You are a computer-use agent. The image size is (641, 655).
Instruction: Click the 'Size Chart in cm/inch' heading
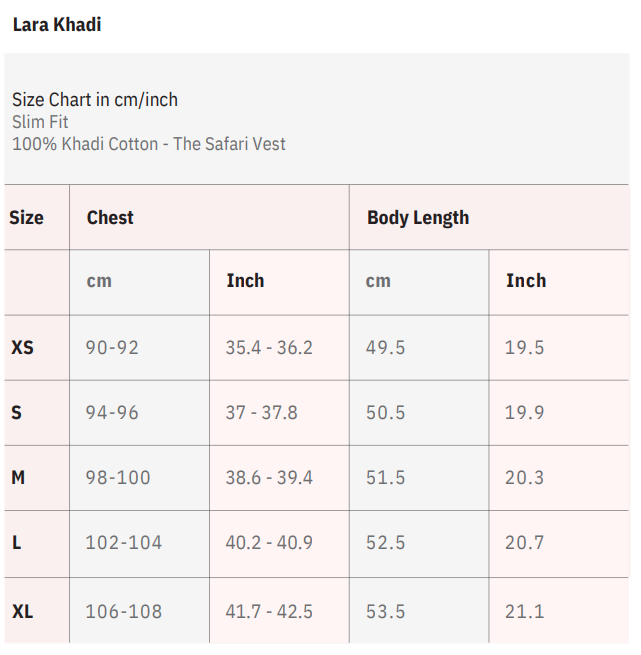click(95, 100)
